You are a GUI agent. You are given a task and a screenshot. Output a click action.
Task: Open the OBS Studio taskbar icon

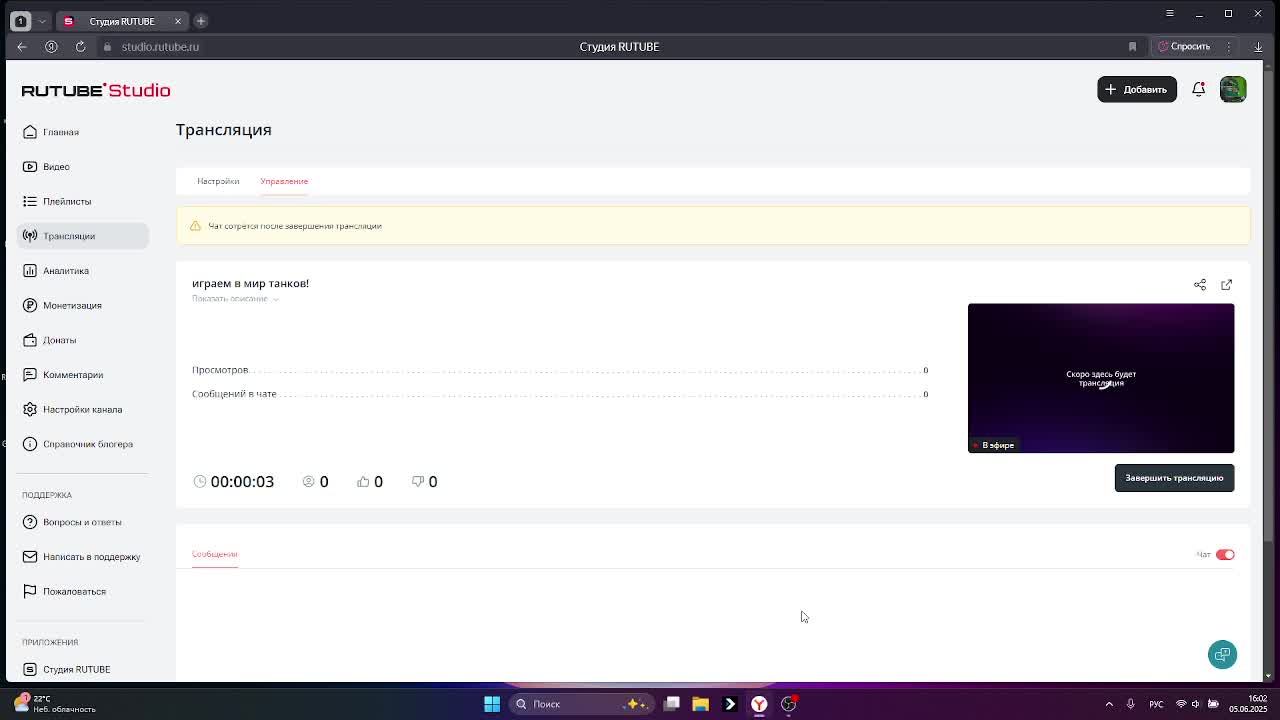789,704
